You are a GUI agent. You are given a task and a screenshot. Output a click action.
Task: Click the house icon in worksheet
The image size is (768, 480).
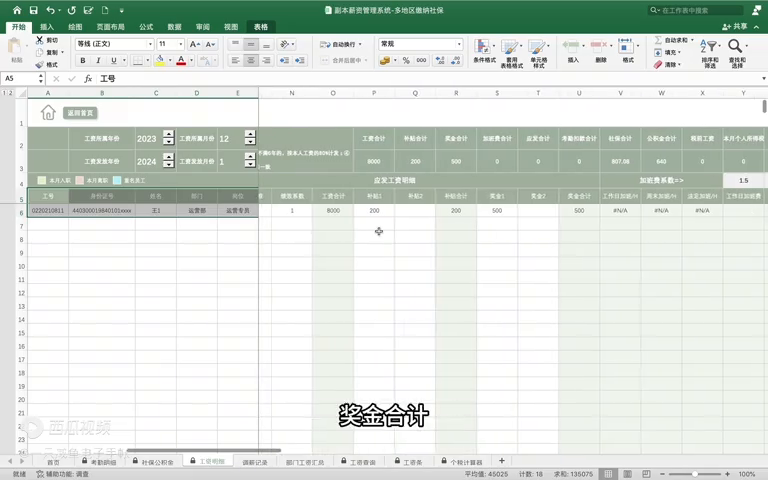tap(48, 113)
